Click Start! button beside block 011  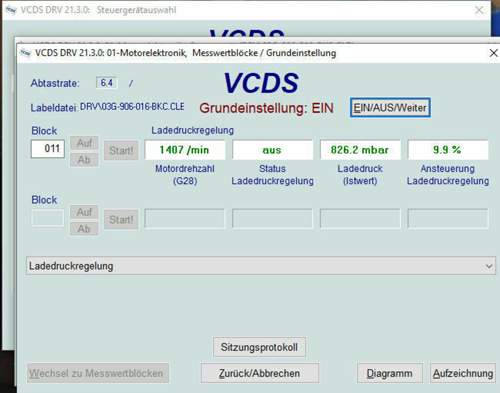pyautogui.click(x=121, y=151)
